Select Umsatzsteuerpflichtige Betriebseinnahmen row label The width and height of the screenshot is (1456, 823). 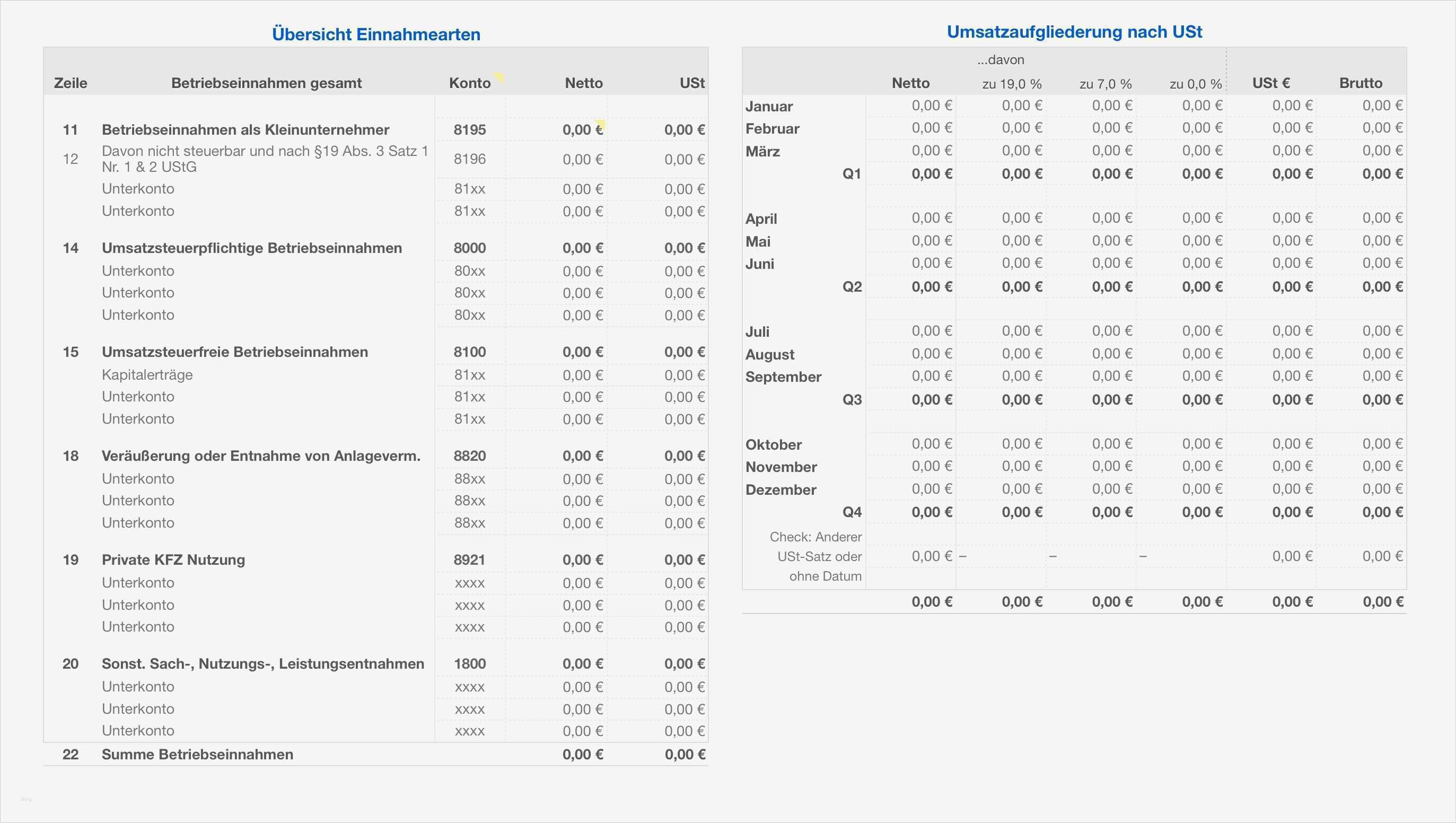251,248
